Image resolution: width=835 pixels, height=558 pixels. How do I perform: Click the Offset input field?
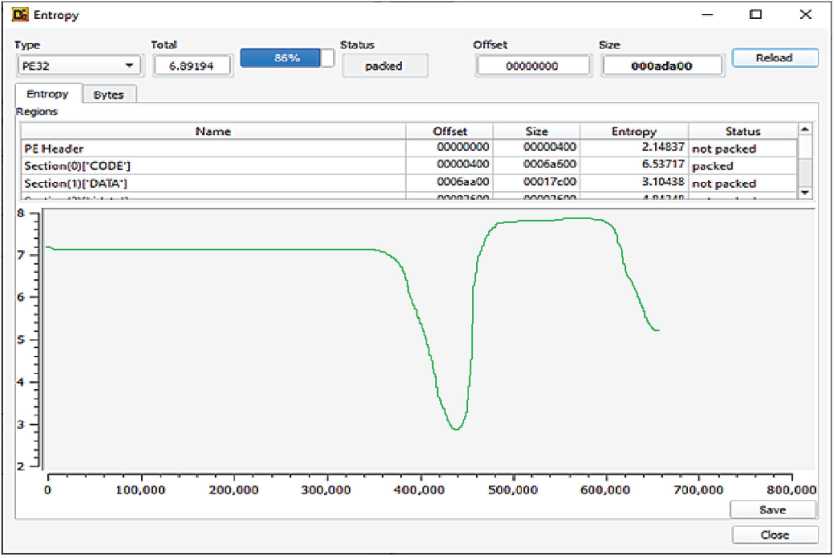point(532,66)
